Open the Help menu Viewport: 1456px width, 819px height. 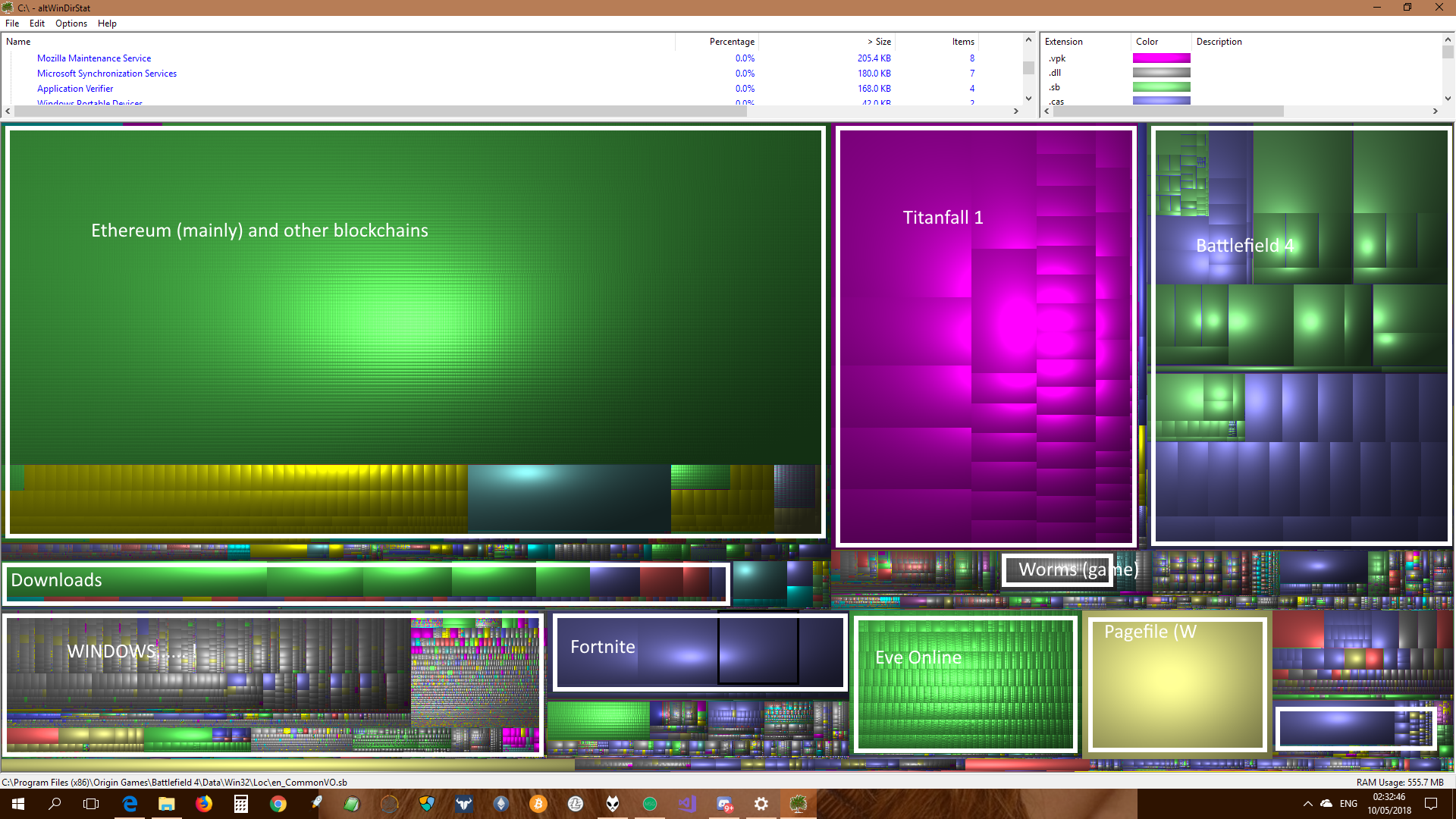[x=107, y=24]
